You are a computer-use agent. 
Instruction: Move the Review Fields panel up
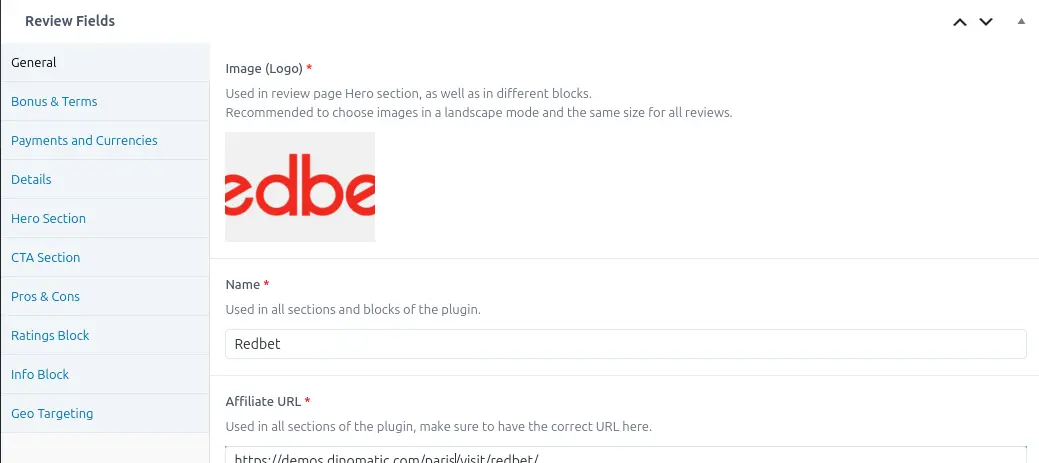point(960,21)
